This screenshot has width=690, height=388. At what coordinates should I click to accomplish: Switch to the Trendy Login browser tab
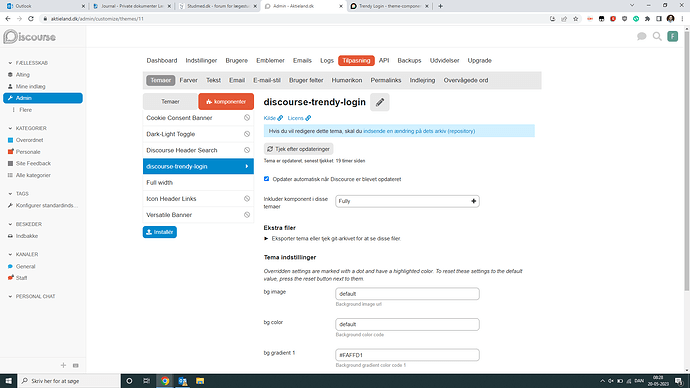(390, 6)
